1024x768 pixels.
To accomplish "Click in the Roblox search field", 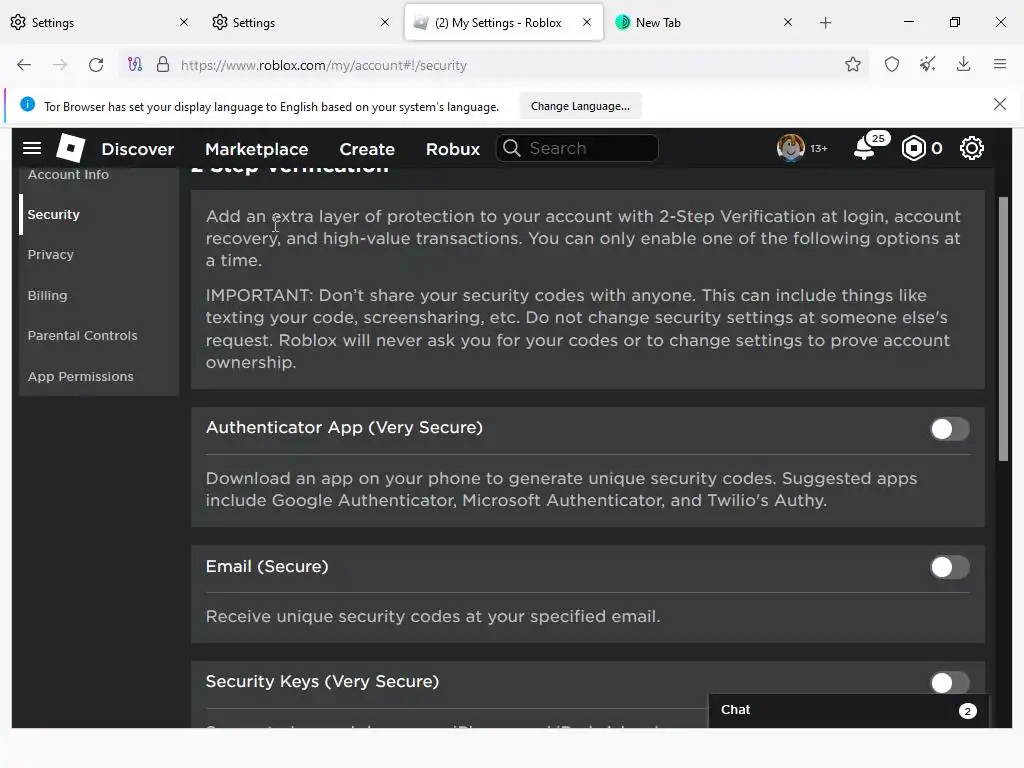I will (x=577, y=148).
